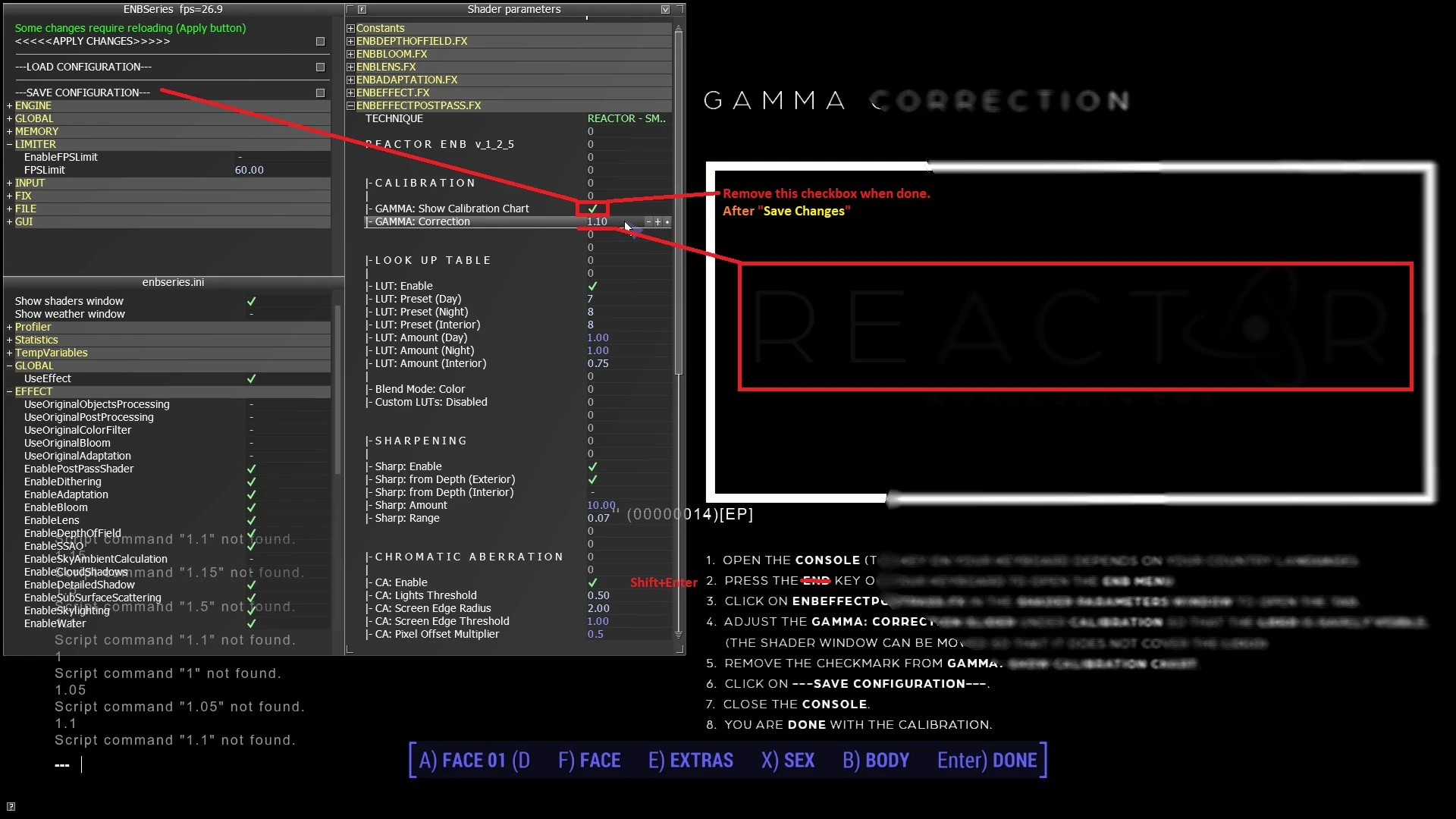Expand the INPUT category
Viewport: 1456px width, 819px height.
coord(10,184)
